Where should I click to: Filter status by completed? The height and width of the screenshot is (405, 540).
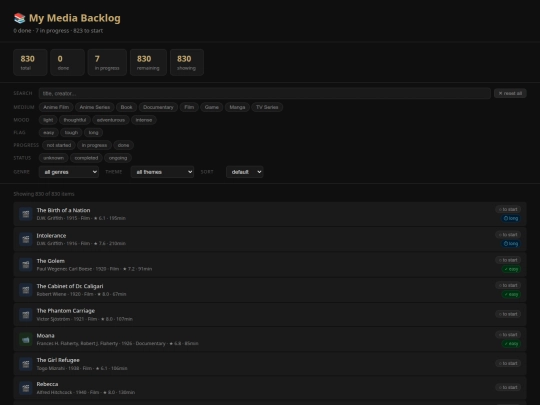click(86, 158)
